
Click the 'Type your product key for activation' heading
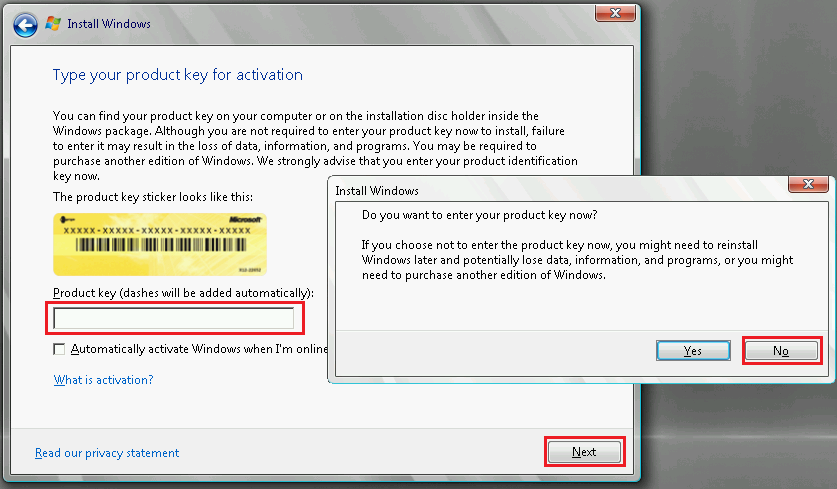click(177, 75)
